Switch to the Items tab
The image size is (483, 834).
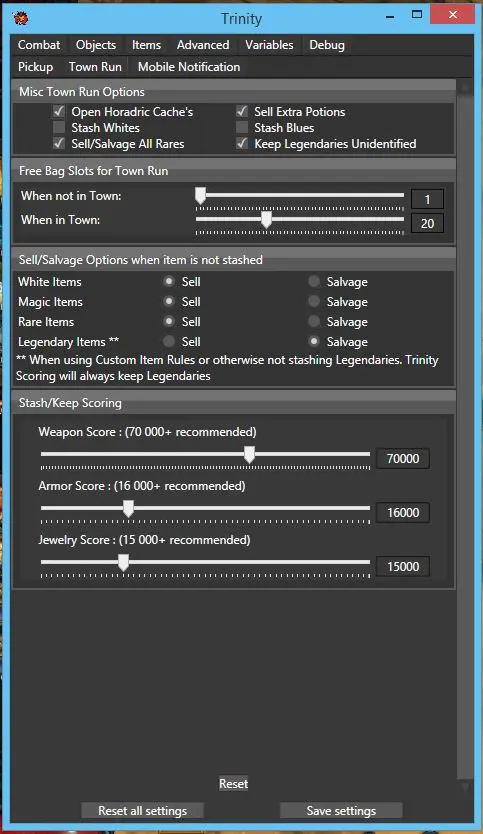click(x=146, y=45)
